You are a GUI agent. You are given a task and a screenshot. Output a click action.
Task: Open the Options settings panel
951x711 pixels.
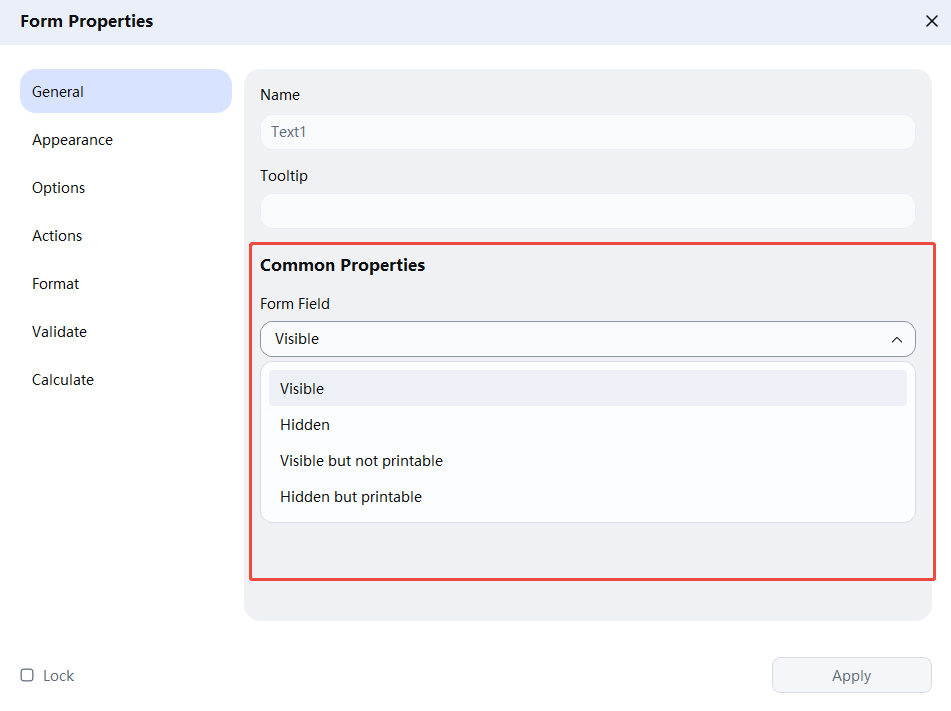tap(58, 187)
